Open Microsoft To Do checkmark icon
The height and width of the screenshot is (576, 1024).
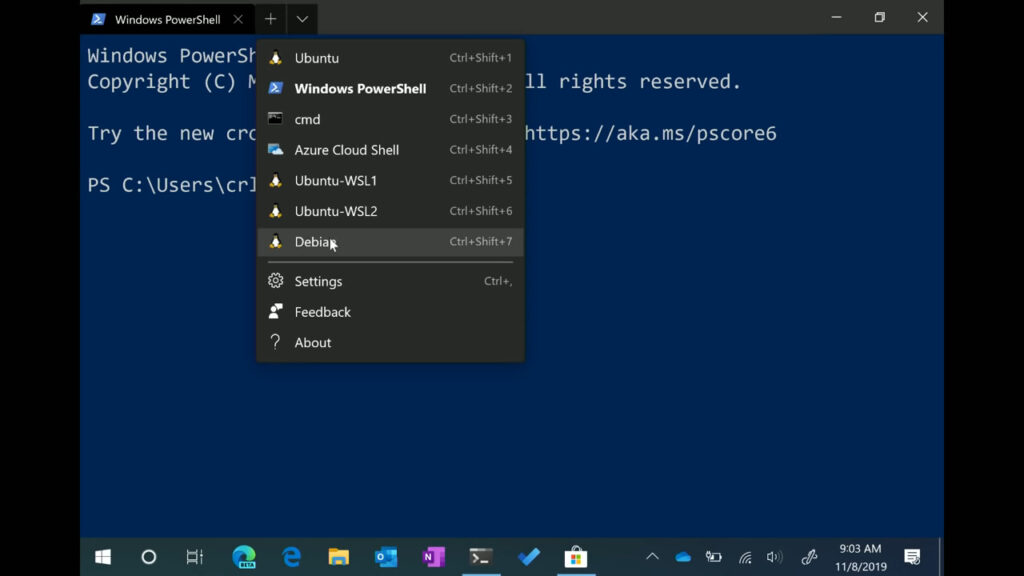(x=529, y=557)
